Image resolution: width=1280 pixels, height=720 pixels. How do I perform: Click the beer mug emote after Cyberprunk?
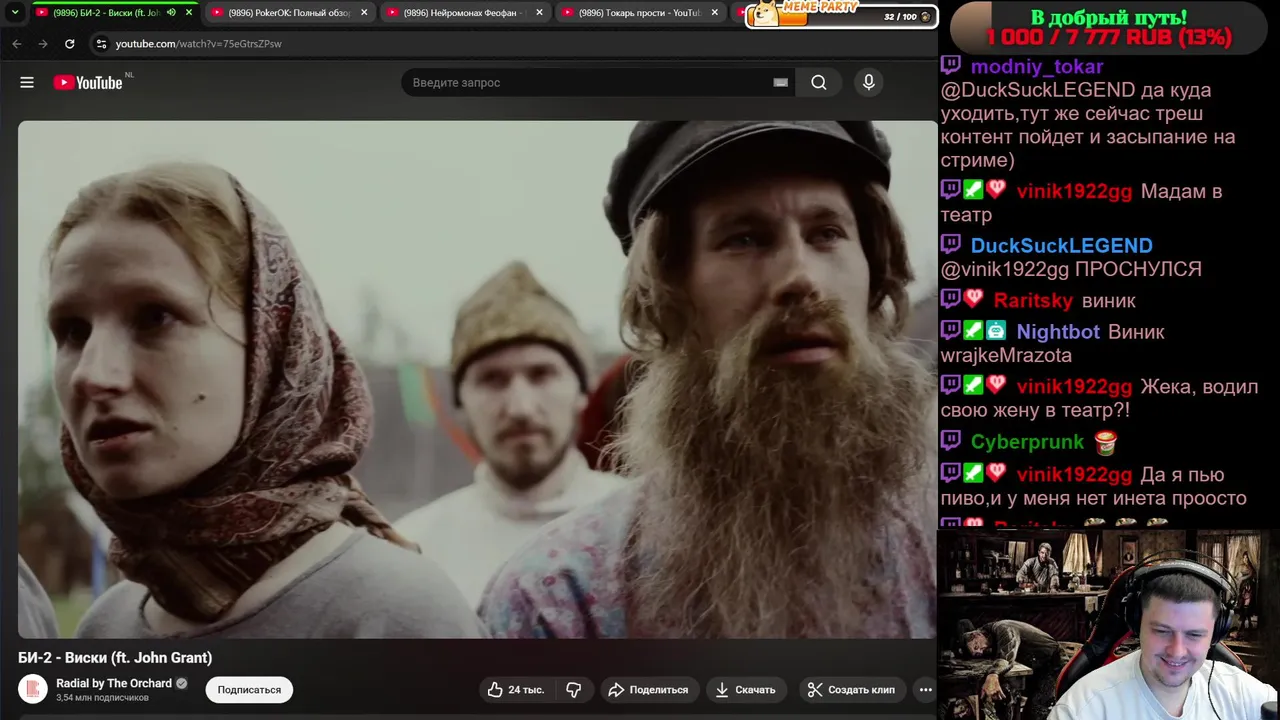click(x=1105, y=441)
